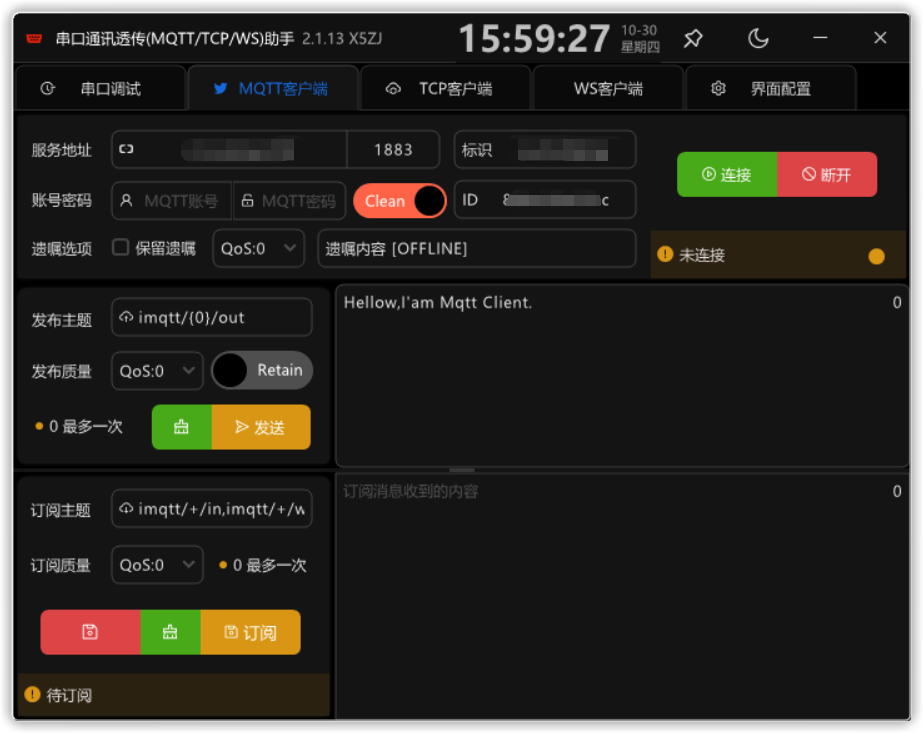Click the orange 订阅 subscribe button
This screenshot has width=923, height=733.
point(250,632)
